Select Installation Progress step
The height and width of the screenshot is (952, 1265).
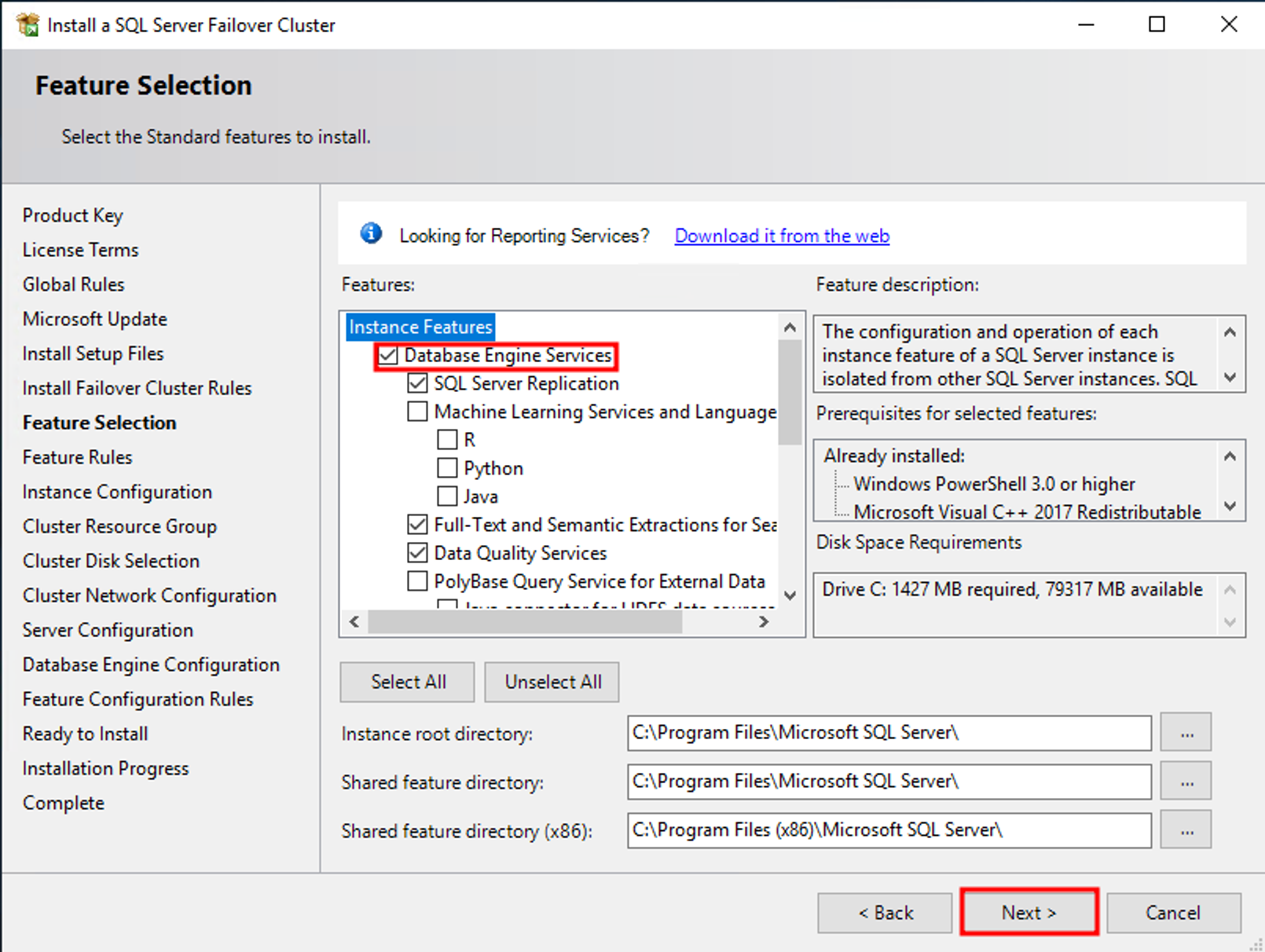pos(105,768)
